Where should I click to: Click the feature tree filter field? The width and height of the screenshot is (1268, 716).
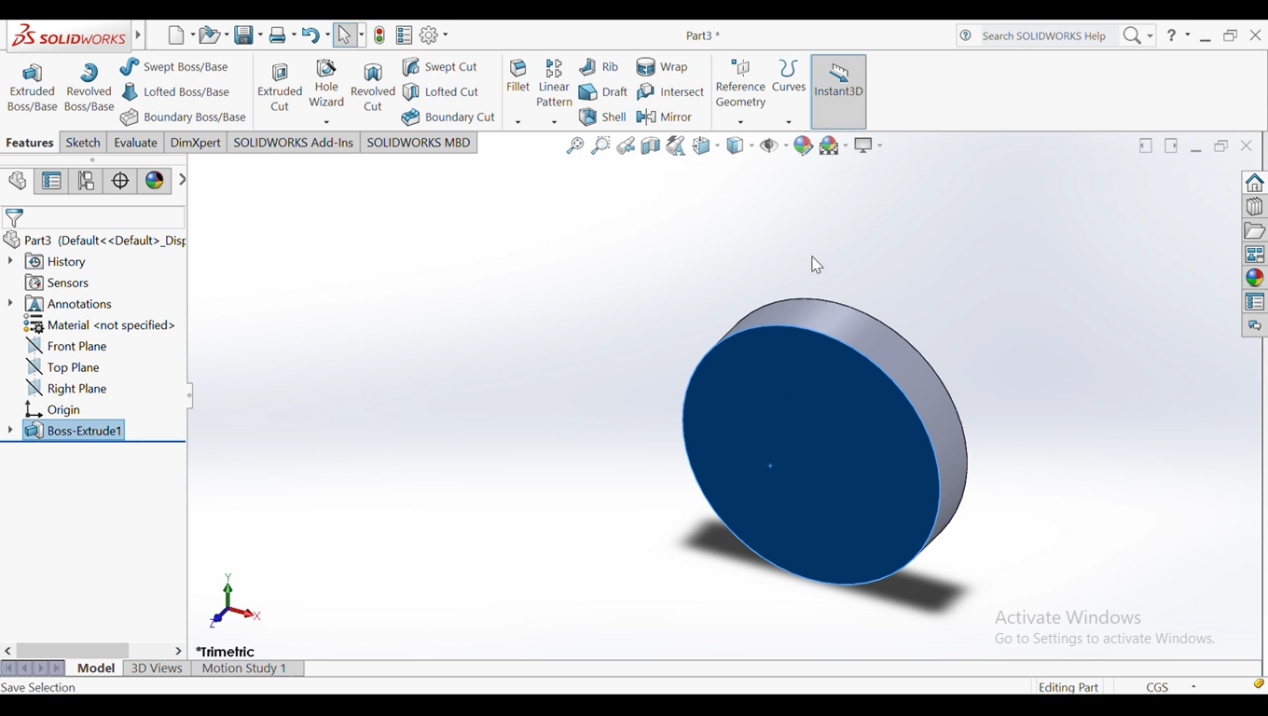[94, 217]
